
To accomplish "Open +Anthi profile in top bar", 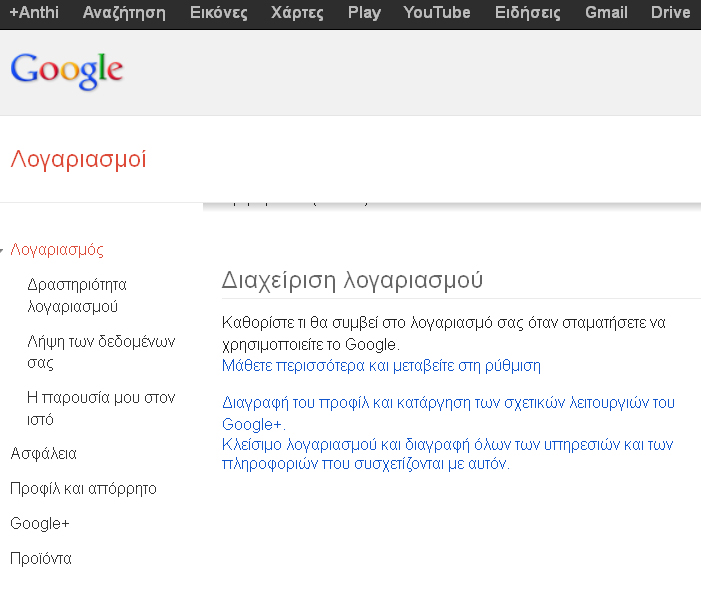I will (x=33, y=13).
